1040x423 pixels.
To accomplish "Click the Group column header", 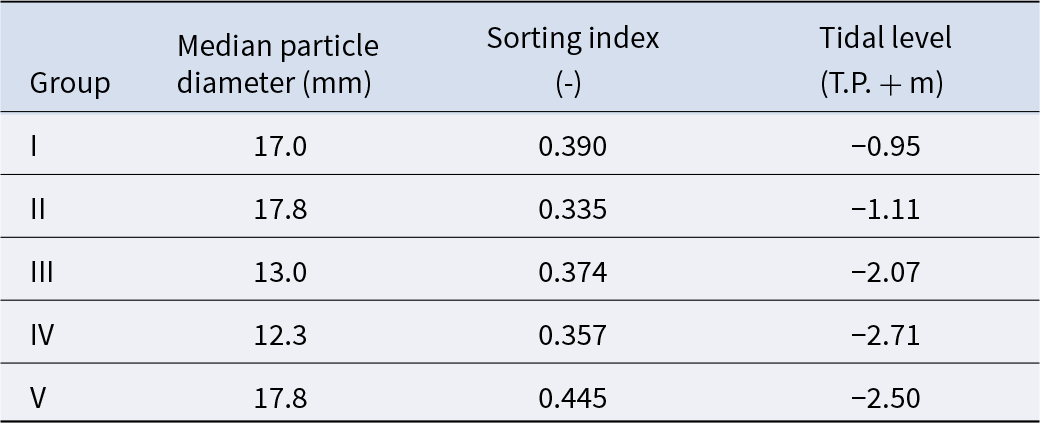I will 70,84.
